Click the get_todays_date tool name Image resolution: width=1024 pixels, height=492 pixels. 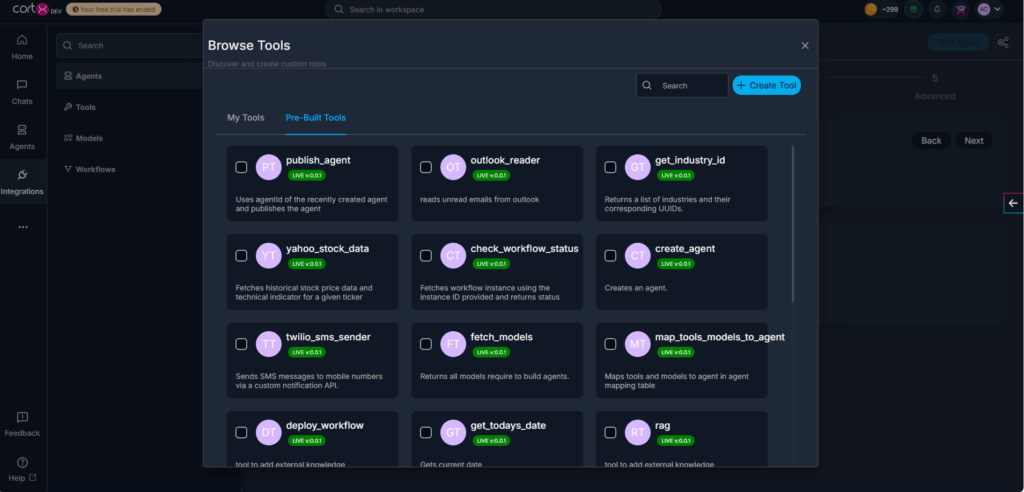[x=508, y=425]
